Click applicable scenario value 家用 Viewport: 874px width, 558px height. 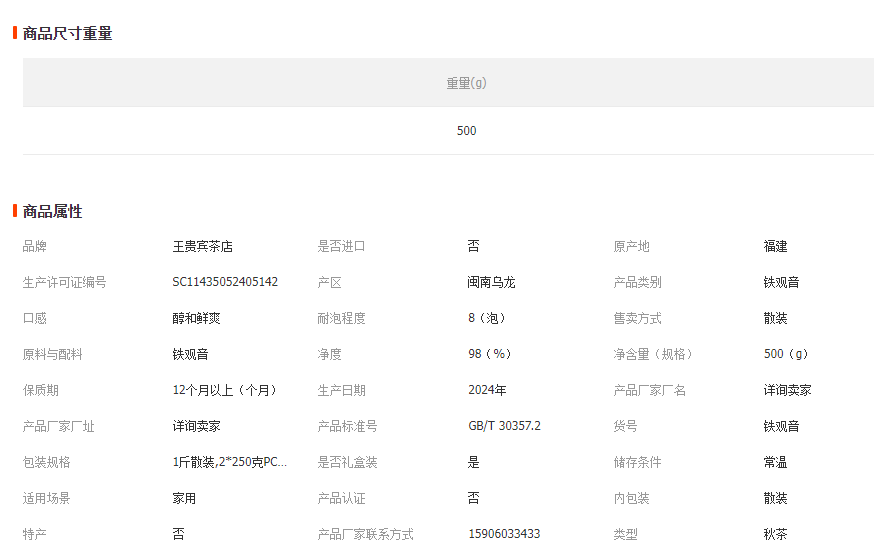(x=184, y=498)
